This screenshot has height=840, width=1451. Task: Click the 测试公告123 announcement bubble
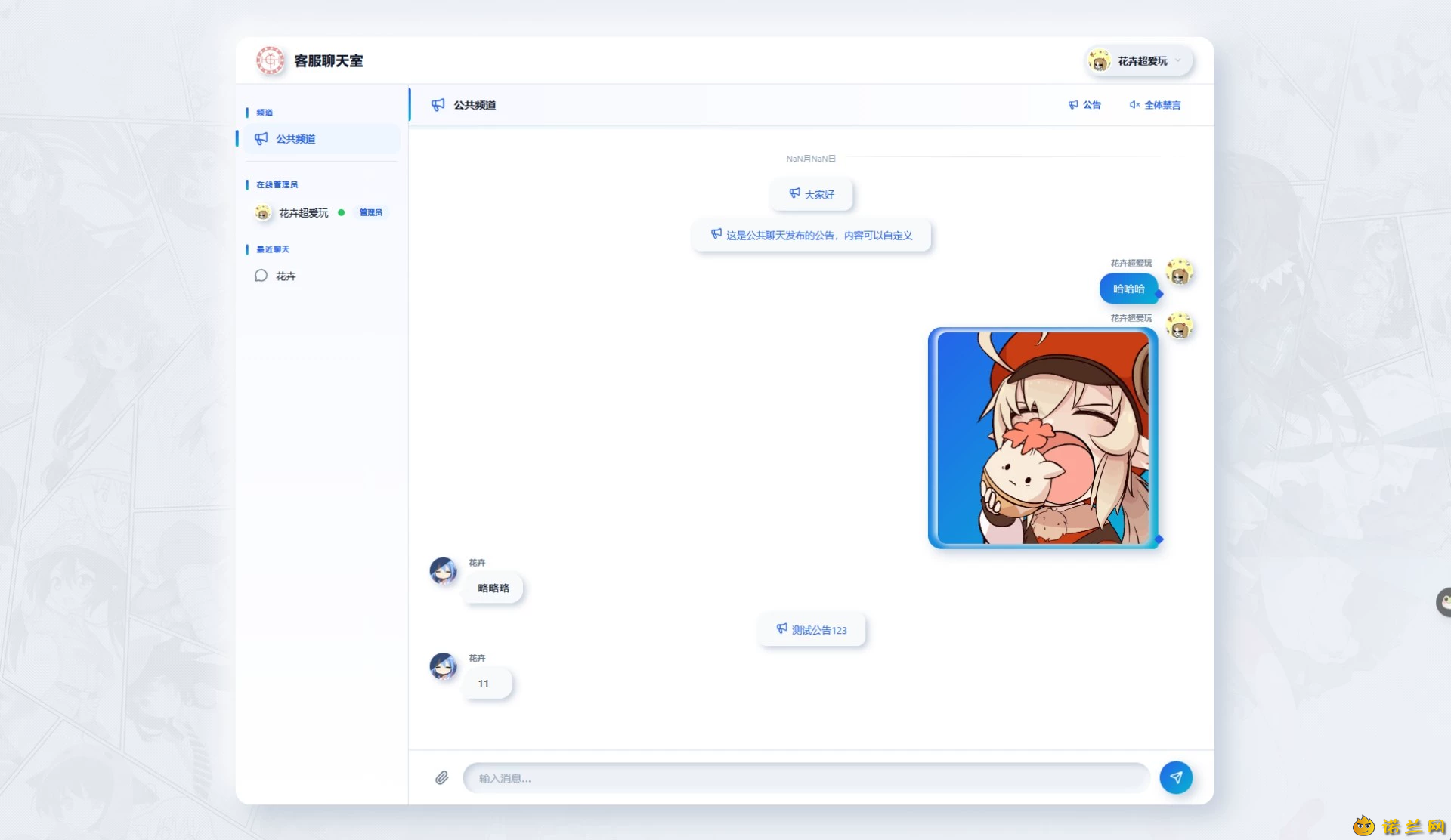click(x=812, y=629)
